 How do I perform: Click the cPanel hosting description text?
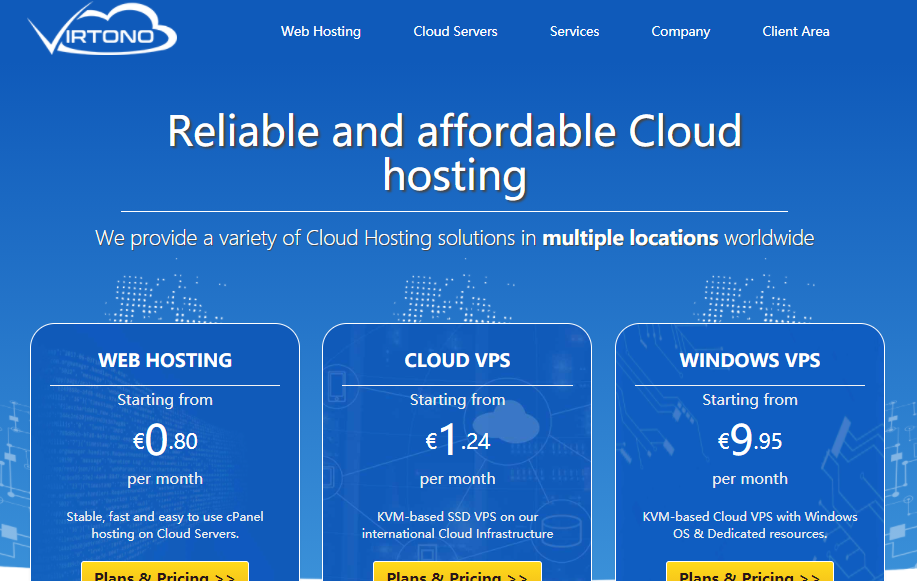(x=165, y=525)
